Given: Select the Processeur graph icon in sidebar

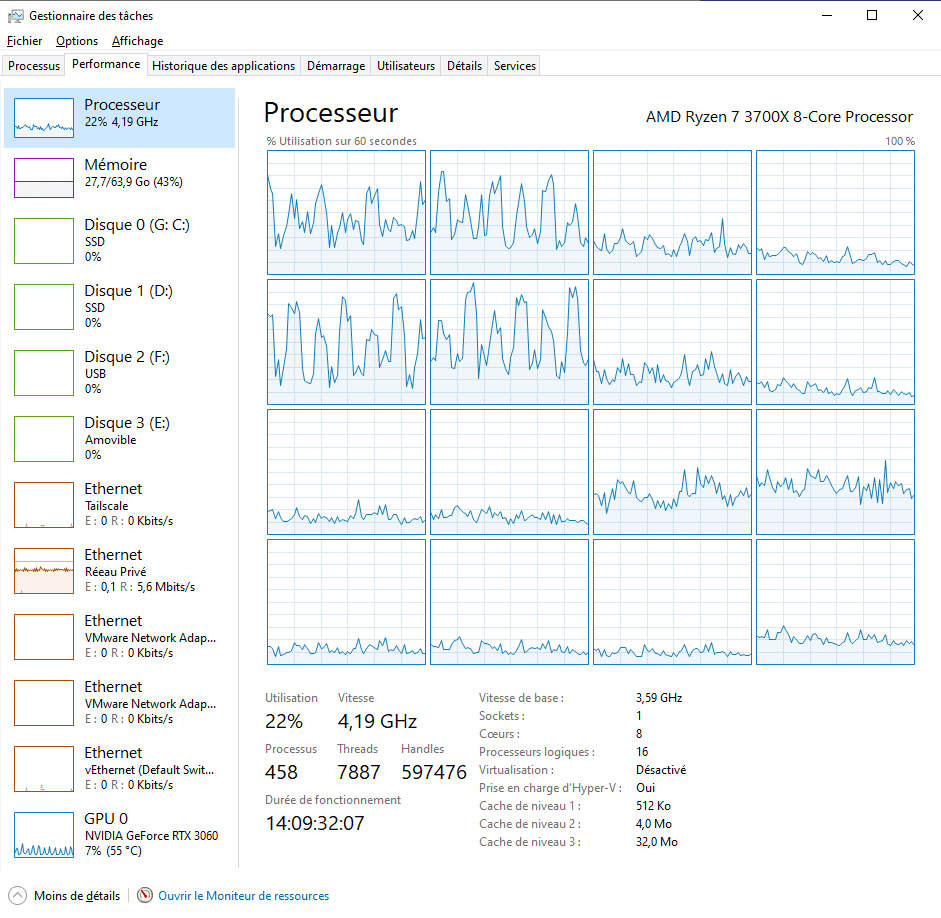Looking at the screenshot, I should (x=43, y=117).
